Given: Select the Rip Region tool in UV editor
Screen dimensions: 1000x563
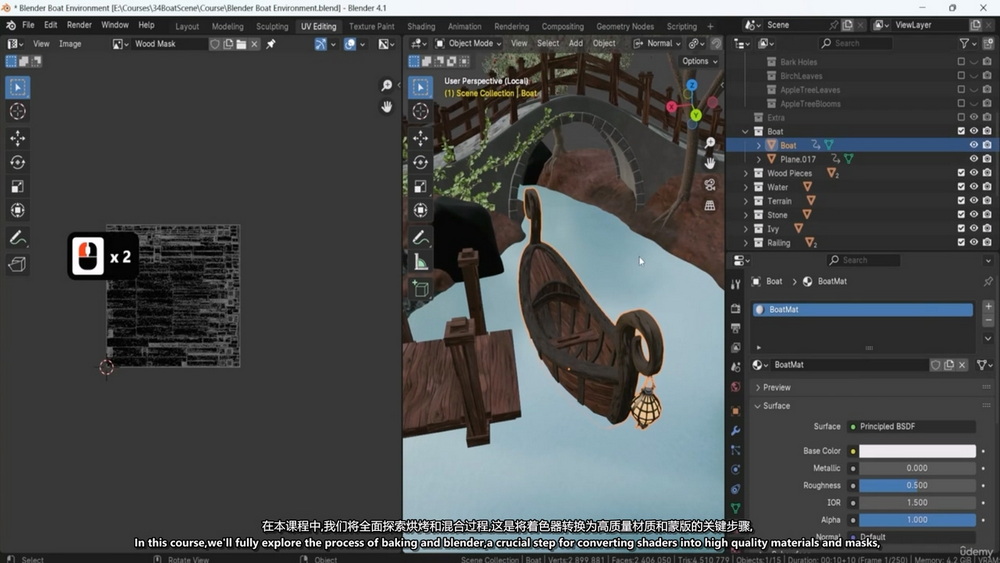Looking at the screenshot, I should click(x=17, y=263).
